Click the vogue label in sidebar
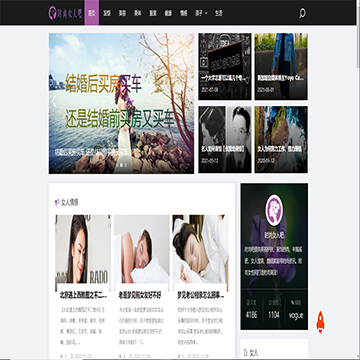360x360 pixels. 296,315
